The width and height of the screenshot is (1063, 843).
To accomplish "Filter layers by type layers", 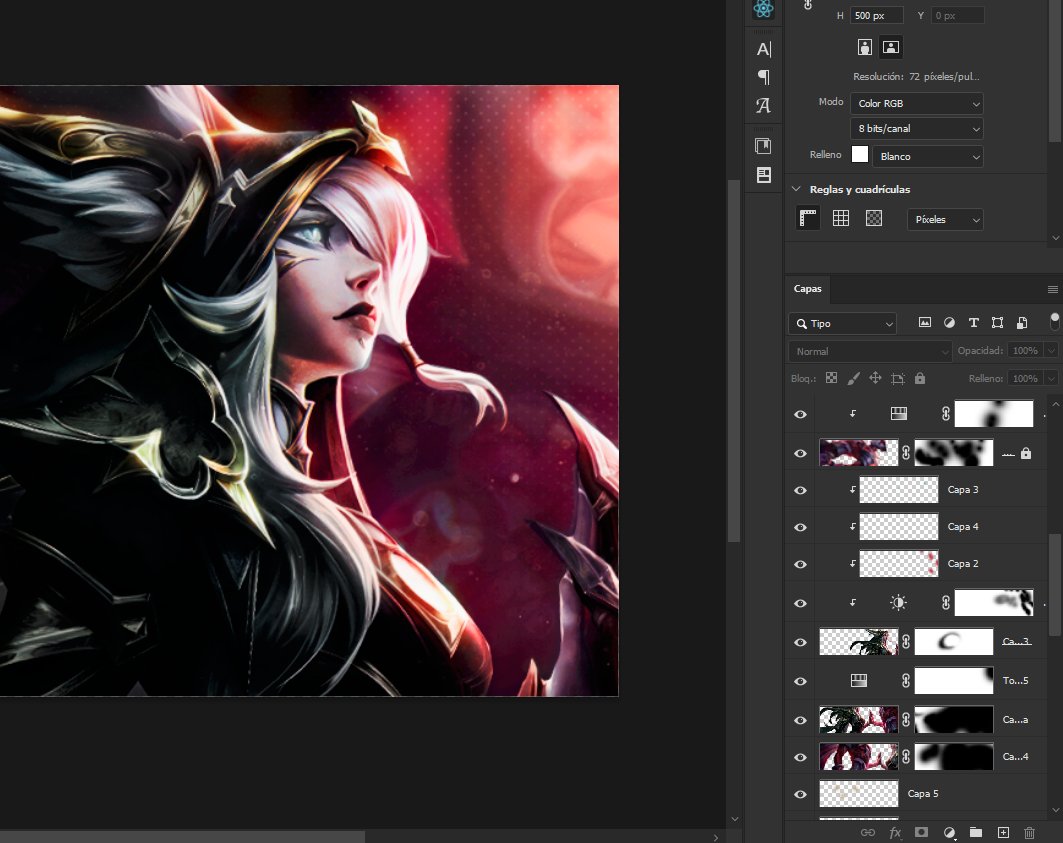I will pyautogui.click(x=974, y=323).
